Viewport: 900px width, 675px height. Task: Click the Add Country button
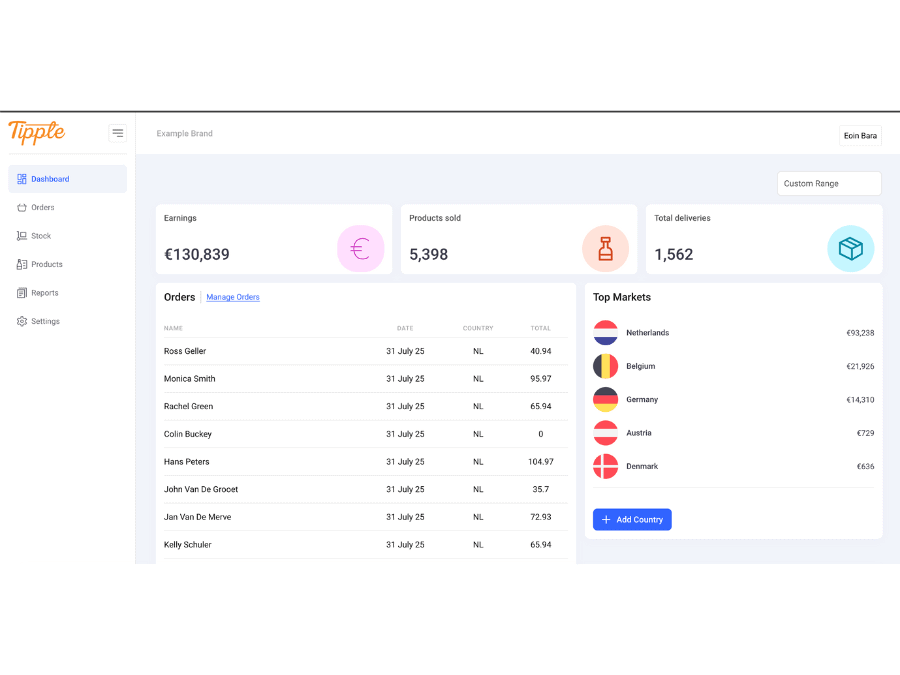(x=632, y=519)
